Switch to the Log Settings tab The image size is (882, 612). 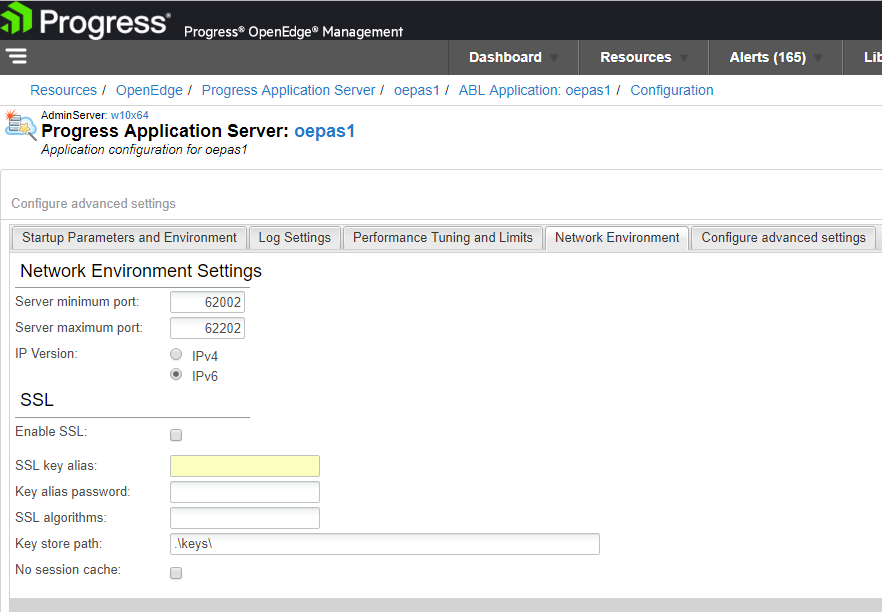point(294,237)
